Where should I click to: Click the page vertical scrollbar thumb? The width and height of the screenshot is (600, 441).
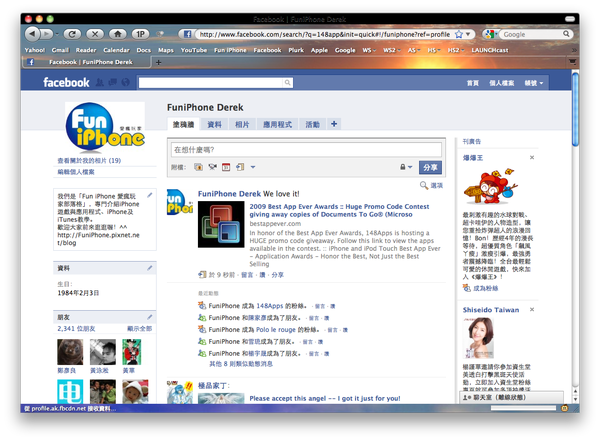click(x=575, y=109)
